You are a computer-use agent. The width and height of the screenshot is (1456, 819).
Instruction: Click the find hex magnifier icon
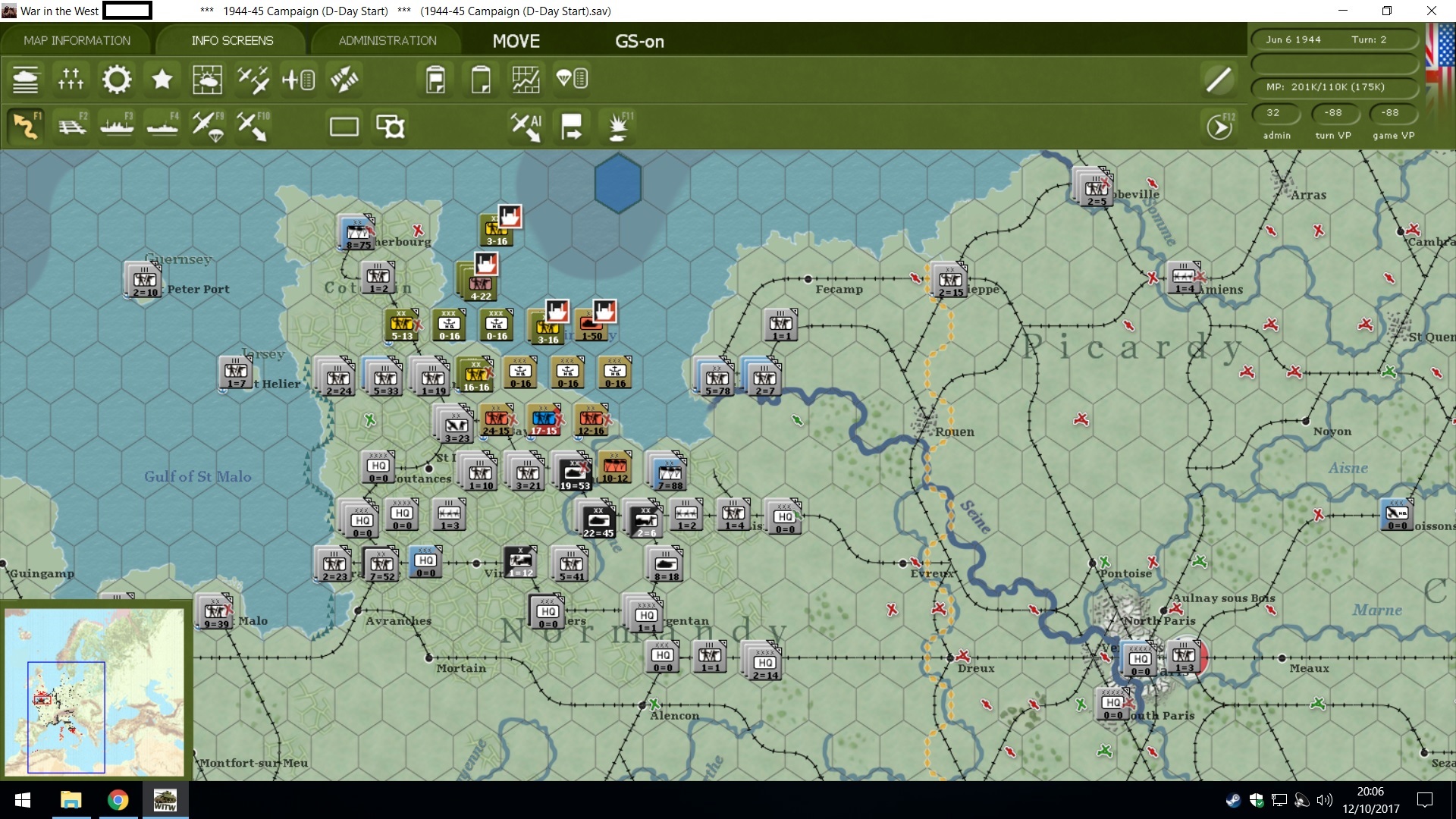[x=391, y=126]
